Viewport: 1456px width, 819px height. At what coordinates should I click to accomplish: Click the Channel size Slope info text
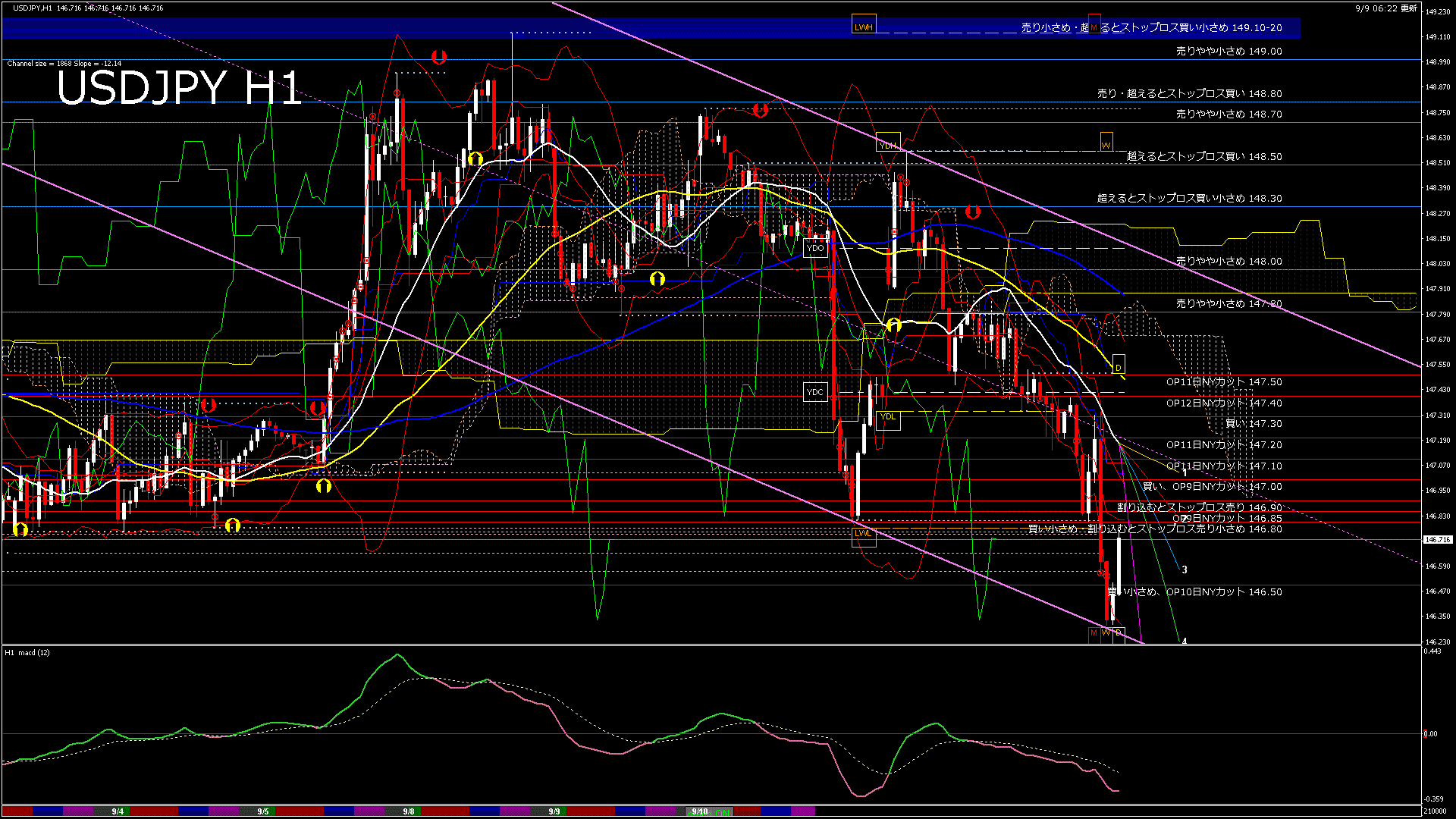pyautogui.click(x=64, y=64)
